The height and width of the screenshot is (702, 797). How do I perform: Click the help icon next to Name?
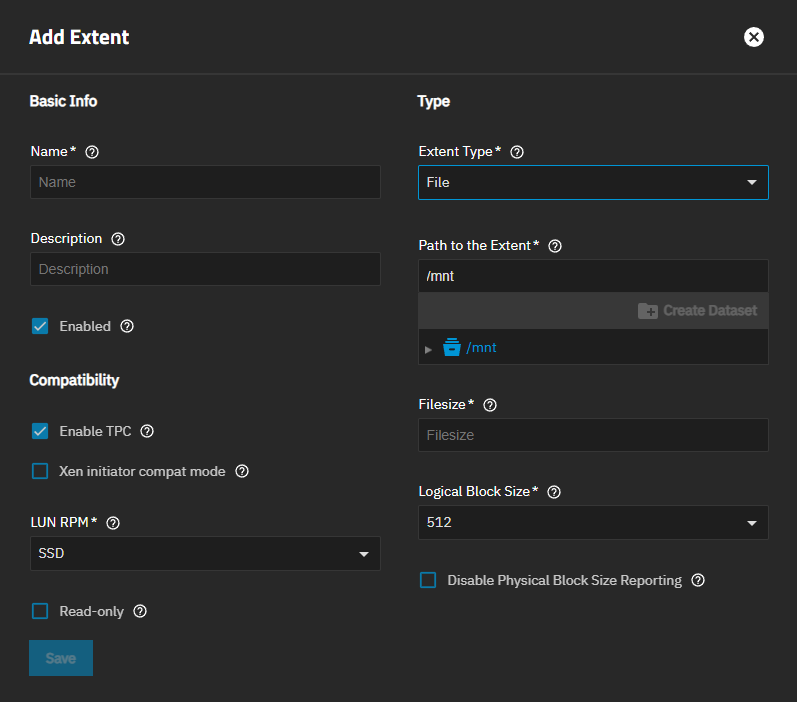tap(92, 152)
